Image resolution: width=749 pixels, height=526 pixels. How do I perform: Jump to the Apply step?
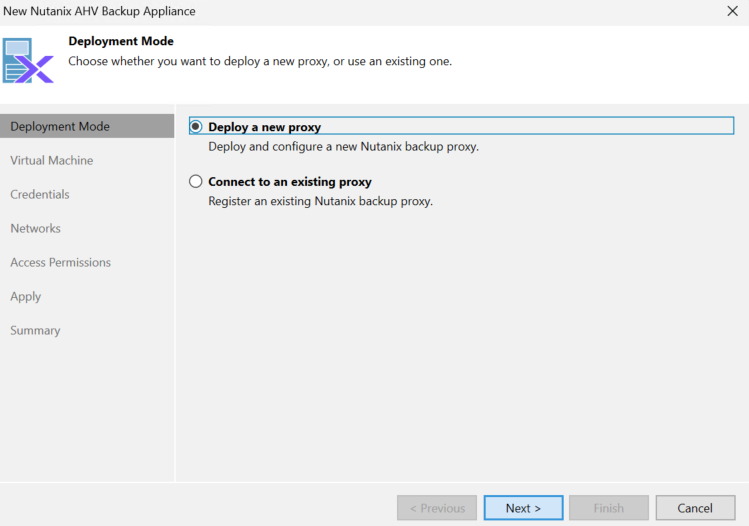click(x=25, y=297)
